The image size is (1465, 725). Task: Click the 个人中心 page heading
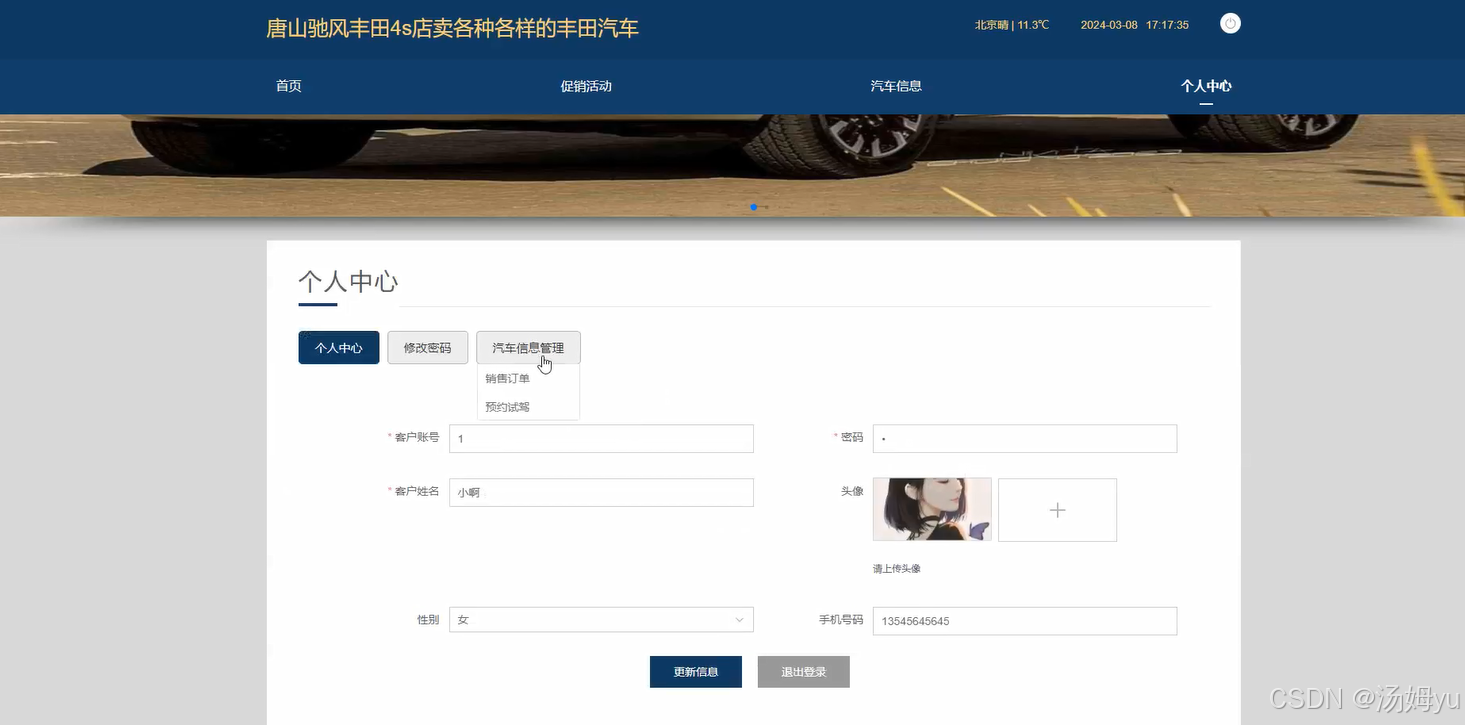click(x=348, y=281)
